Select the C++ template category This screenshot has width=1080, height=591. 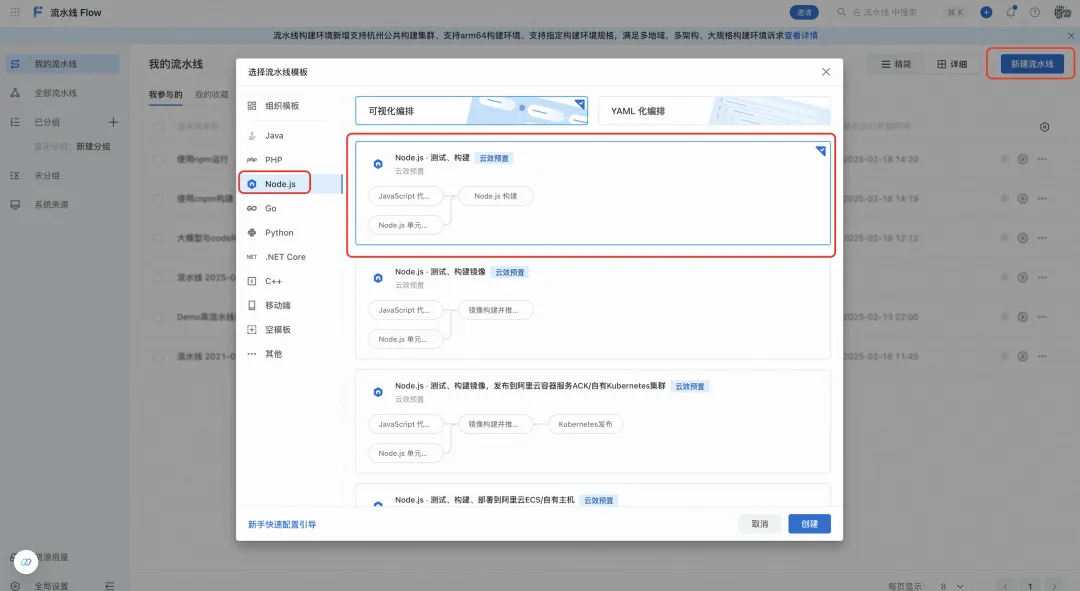pyautogui.click(x=273, y=281)
